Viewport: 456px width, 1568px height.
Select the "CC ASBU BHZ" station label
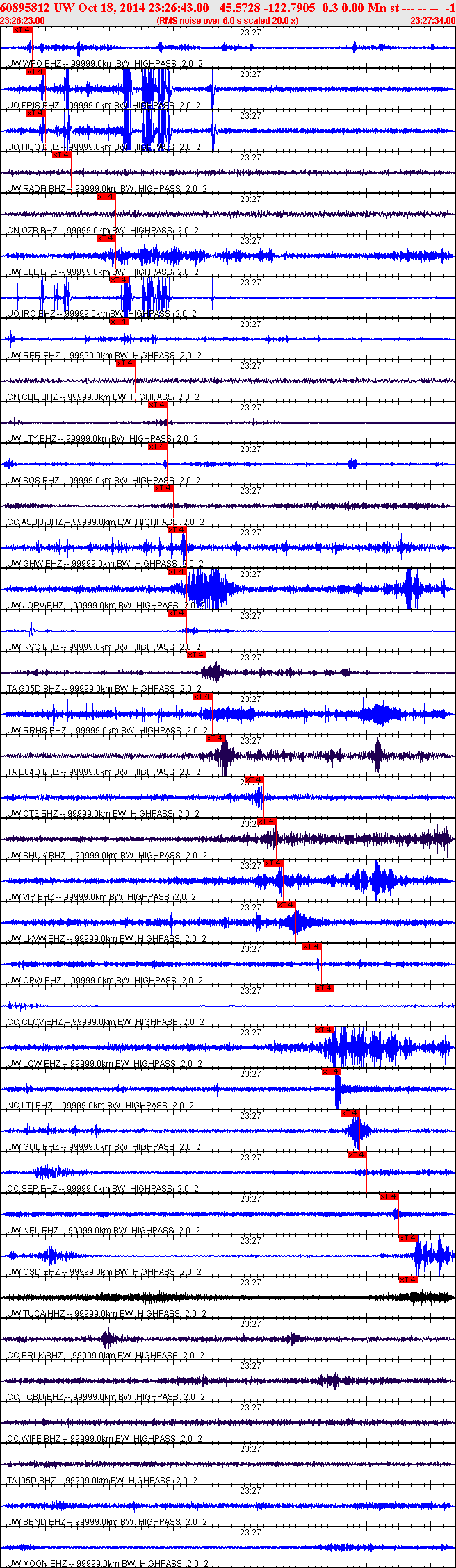(35, 522)
